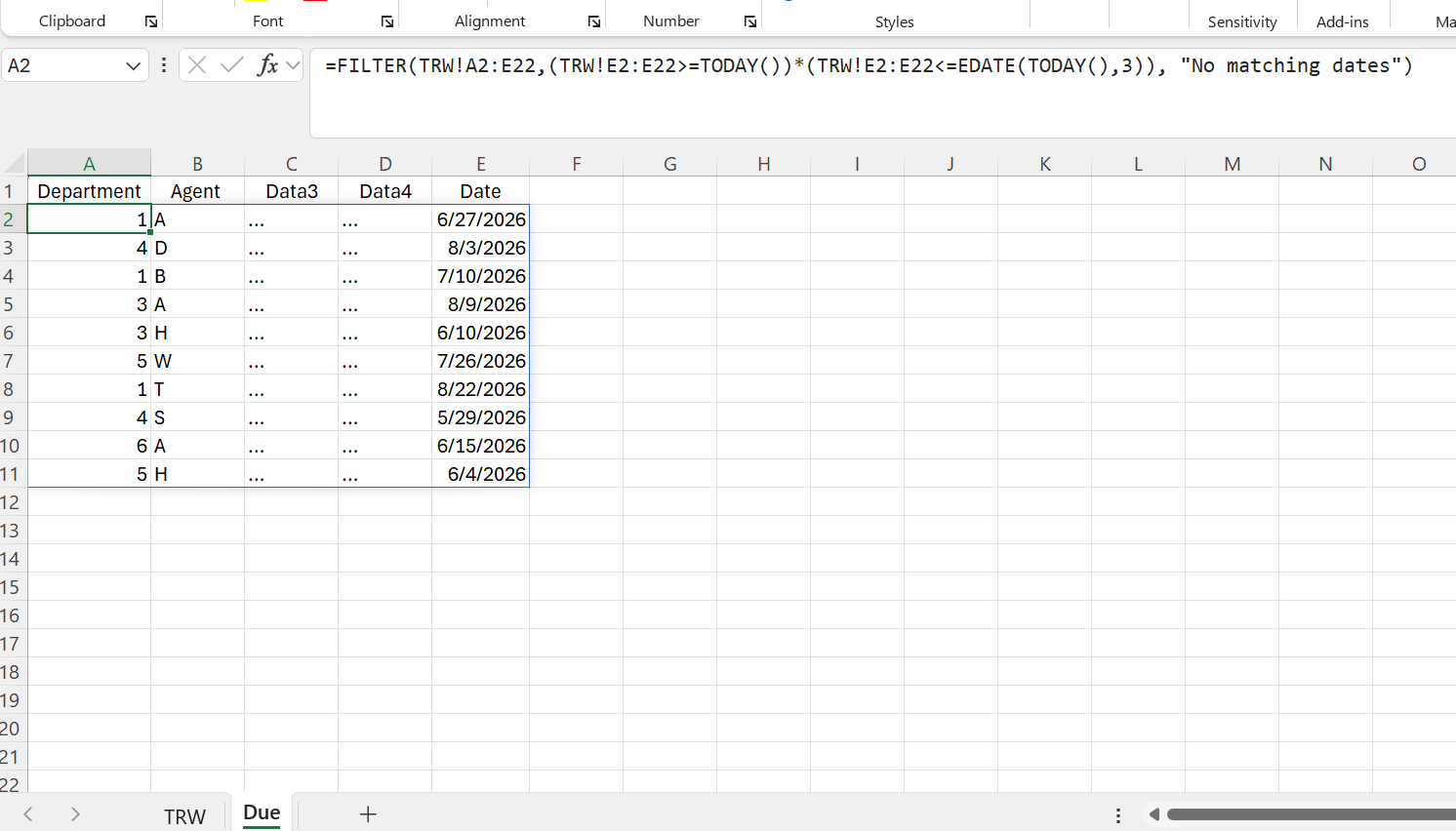Add a new sheet with plus button
The width and height of the screenshot is (1456, 831).
pos(368,814)
